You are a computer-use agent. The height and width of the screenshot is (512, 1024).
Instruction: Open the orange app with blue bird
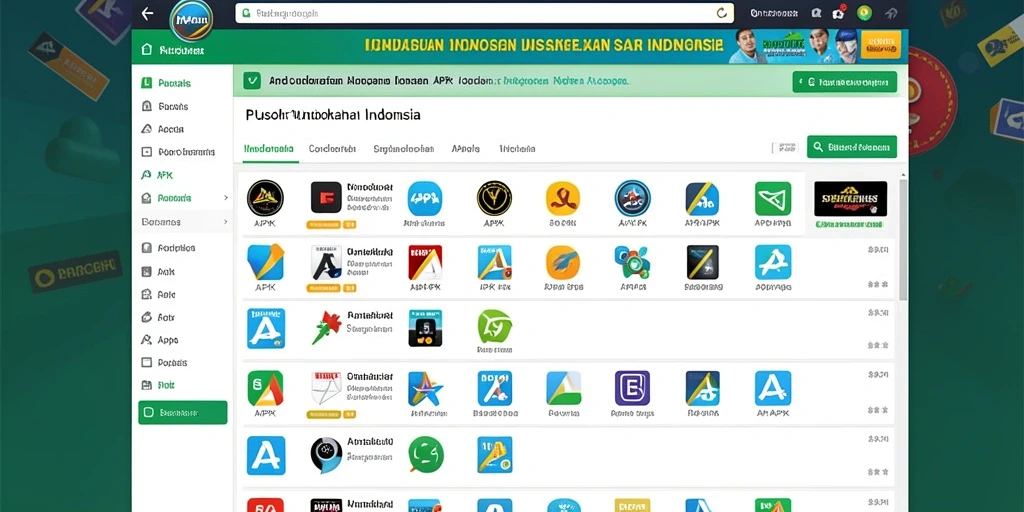[562, 263]
